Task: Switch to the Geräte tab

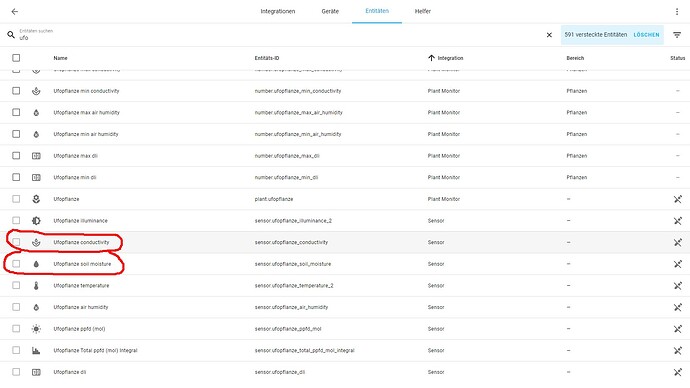Action: pos(330,11)
